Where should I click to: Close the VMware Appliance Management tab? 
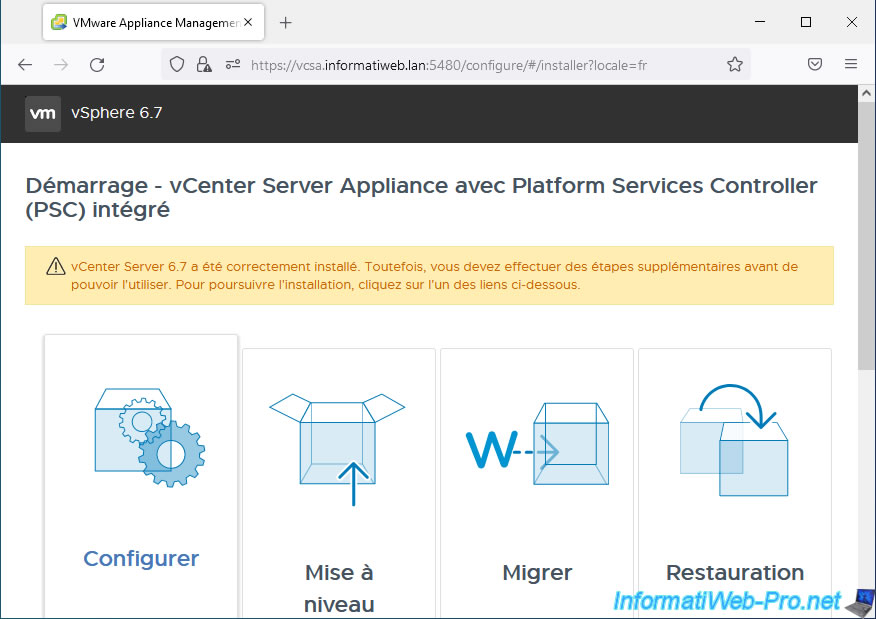(246, 22)
